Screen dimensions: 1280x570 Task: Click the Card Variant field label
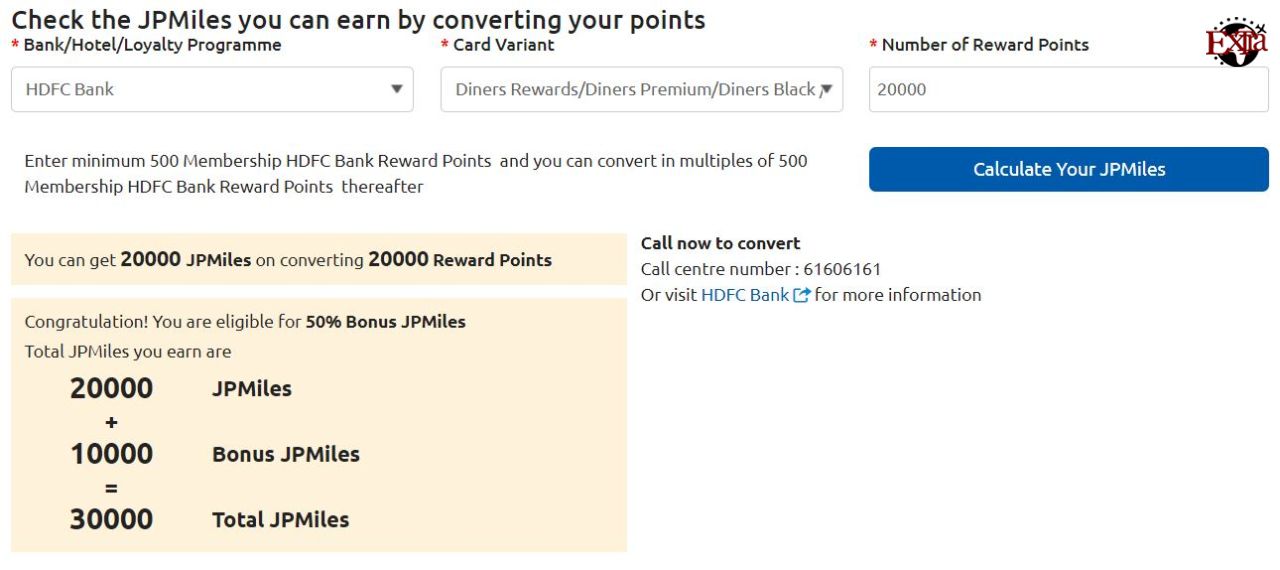tap(503, 45)
